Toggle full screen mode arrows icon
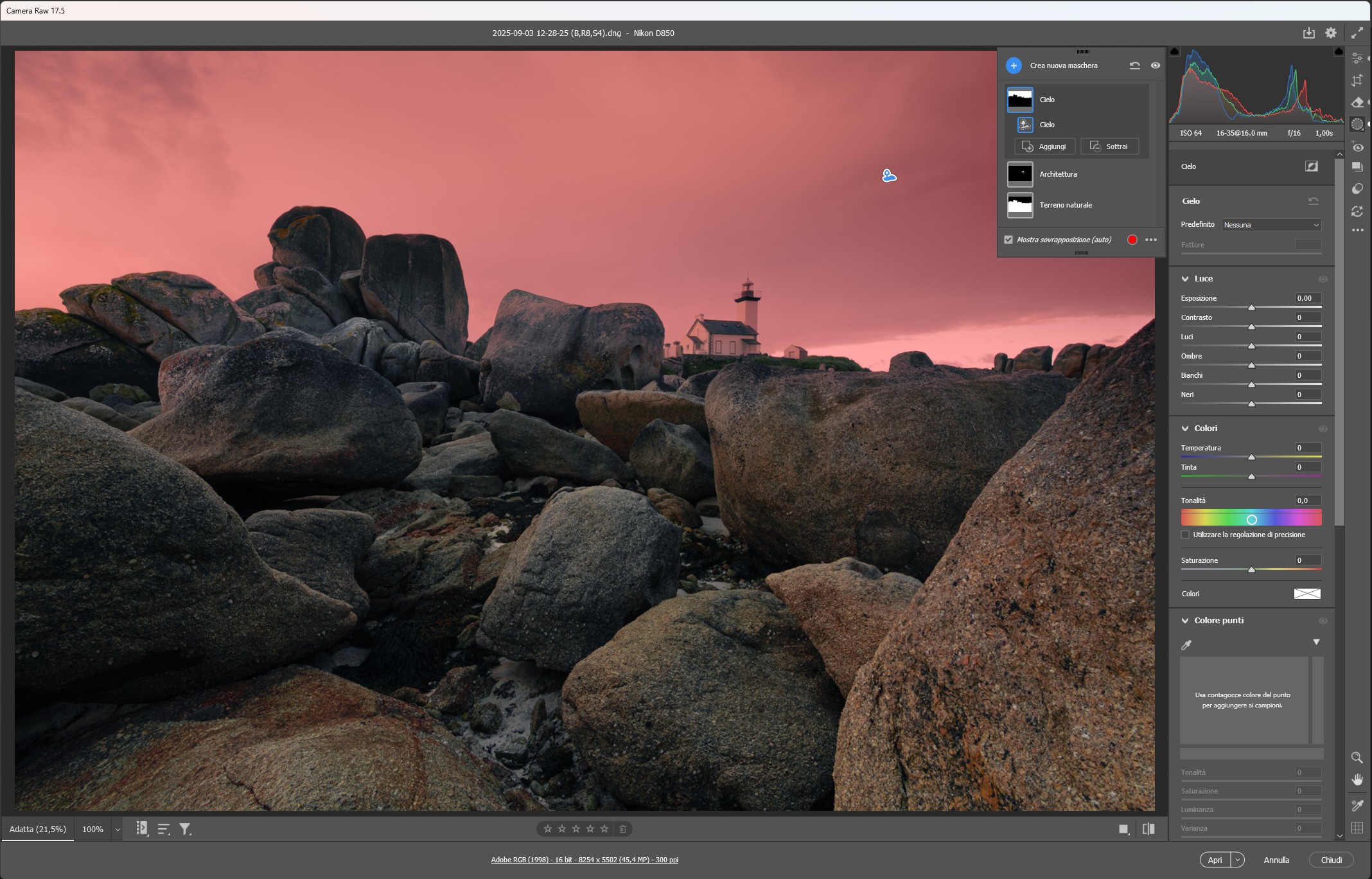The height and width of the screenshot is (879, 1372). pos(1357,33)
